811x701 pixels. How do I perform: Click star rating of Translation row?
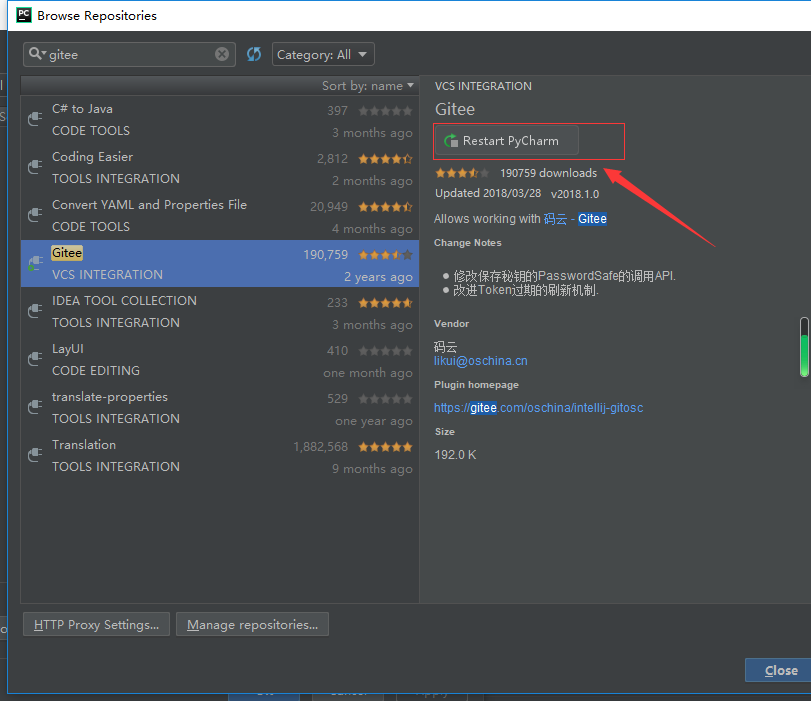click(385, 447)
